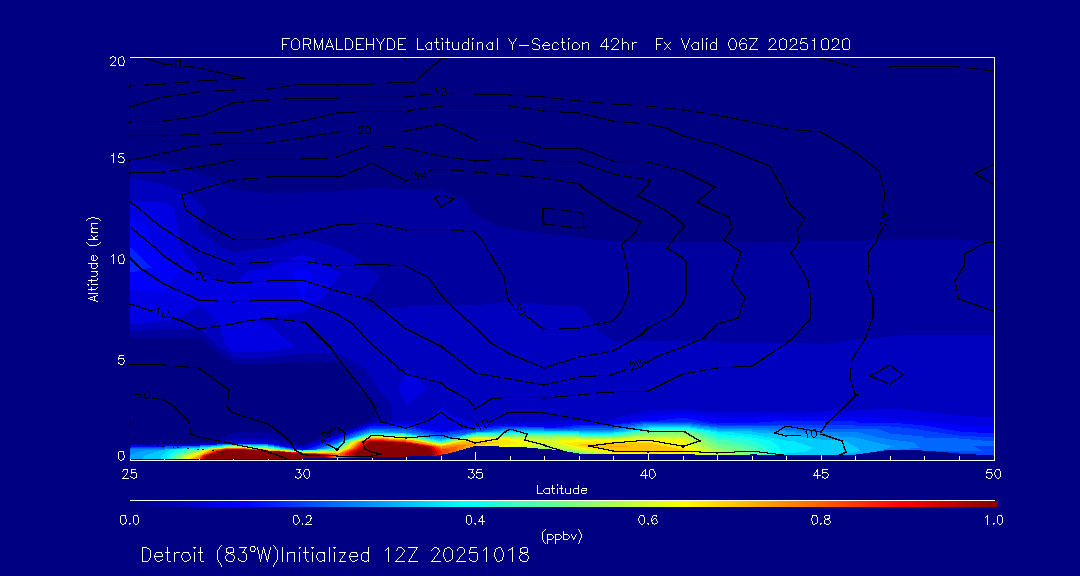Click the 0.0 colorbar value label
The image size is (1080, 576).
[129, 520]
